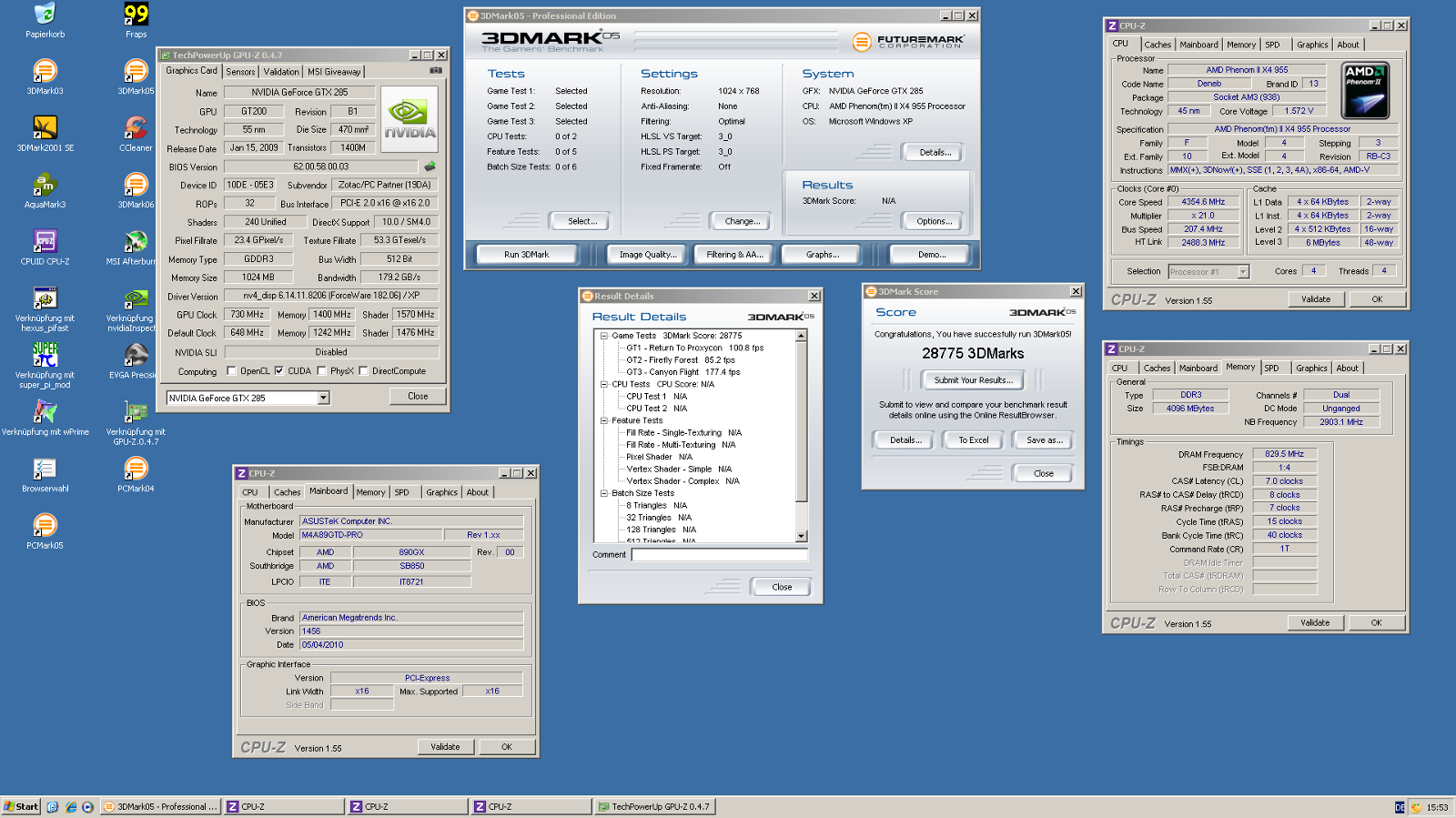Open the nvidiaInspector shortcut icon
The width and height of the screenshot is (1456, 818).
[x=136, y=298]
